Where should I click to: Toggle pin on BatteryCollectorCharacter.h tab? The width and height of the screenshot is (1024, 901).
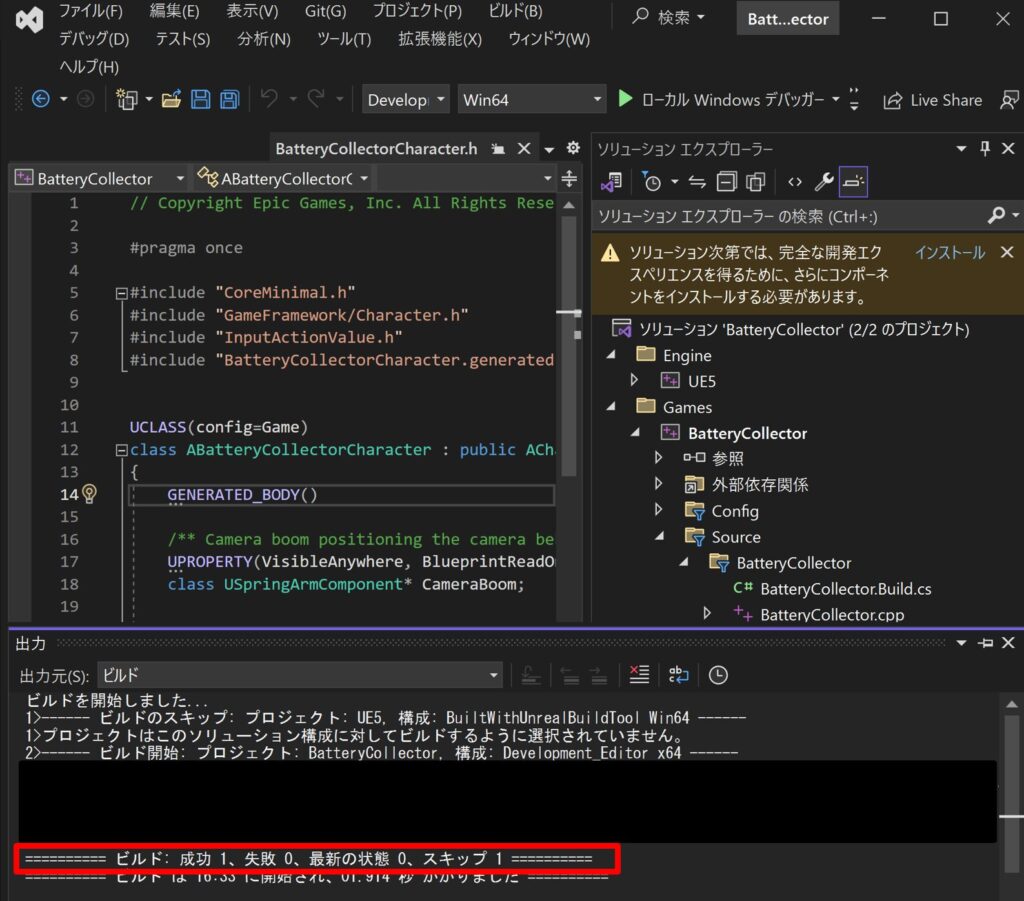click(498, 149)
